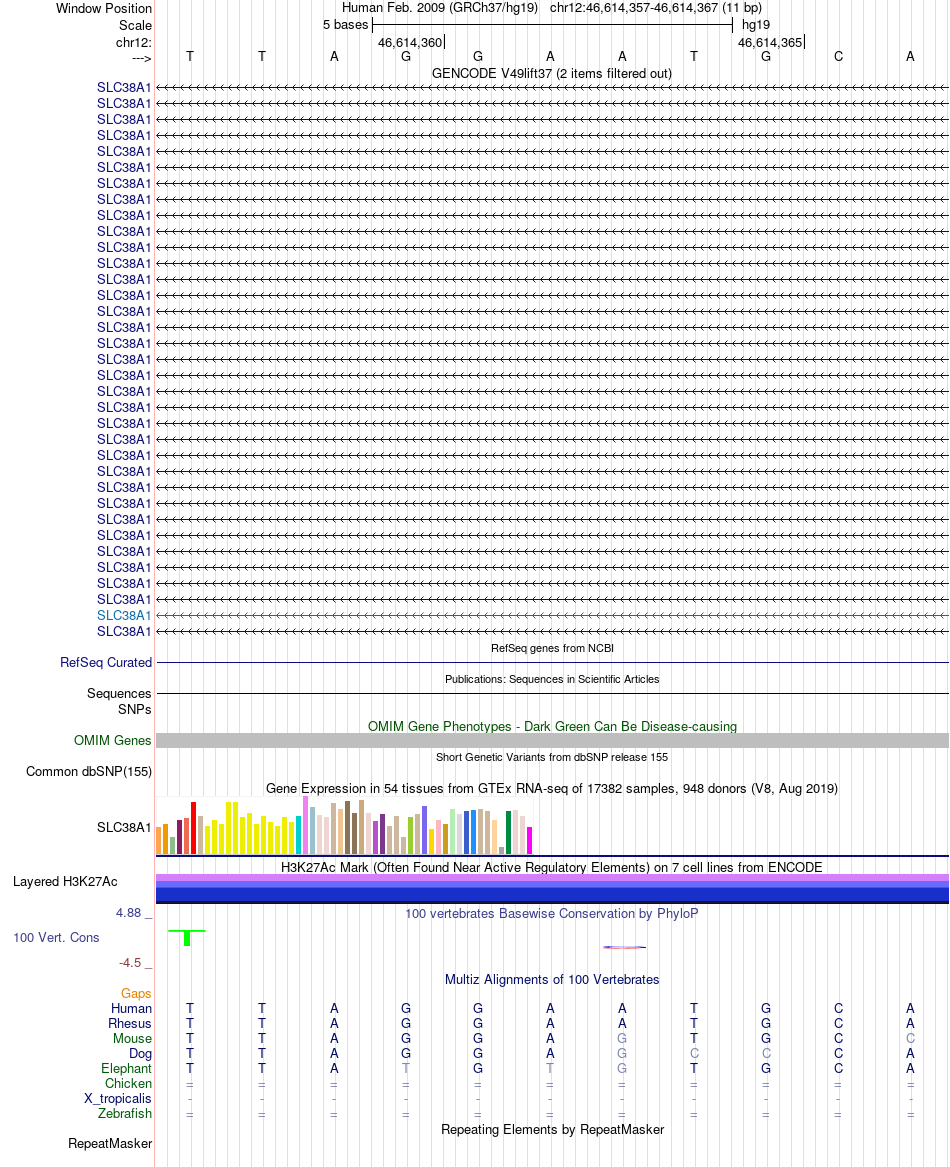Image resolution: width=950 pixels, height=1167 pixels.
Task: Open Multiz Alignments of 100 Vertebrates title
Action: [552, 980]
